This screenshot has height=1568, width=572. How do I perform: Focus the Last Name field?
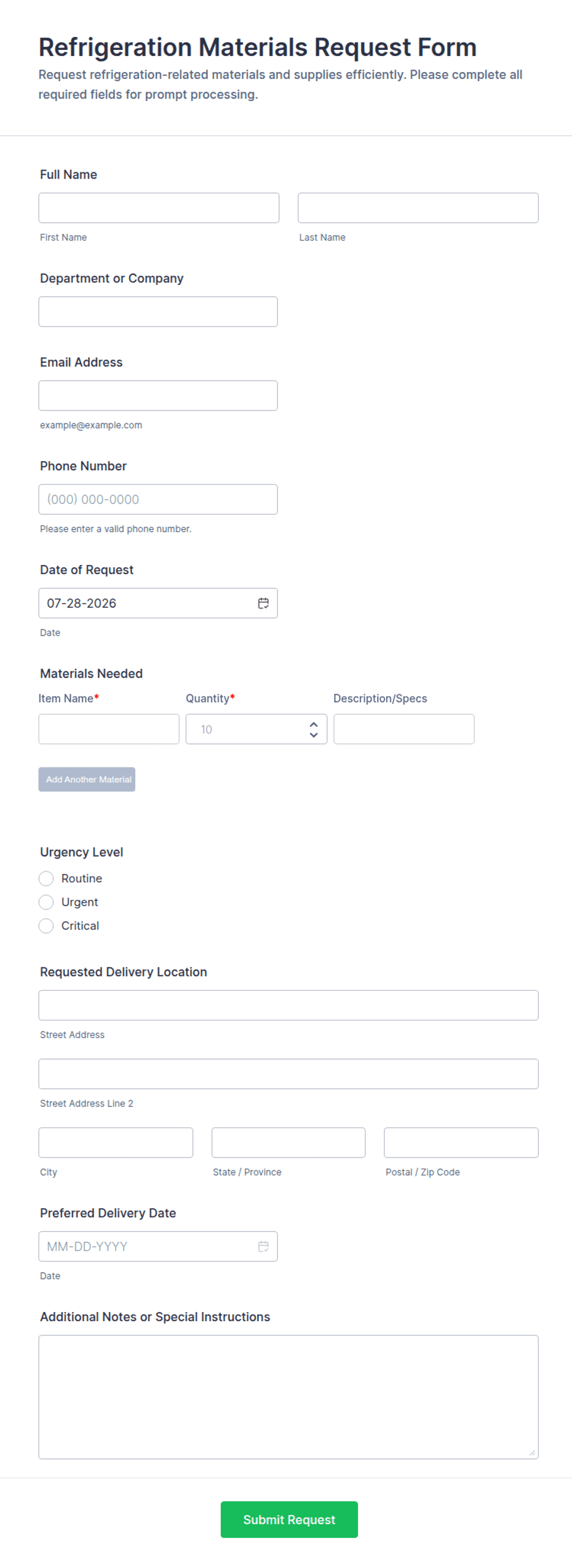coord(418,208)
